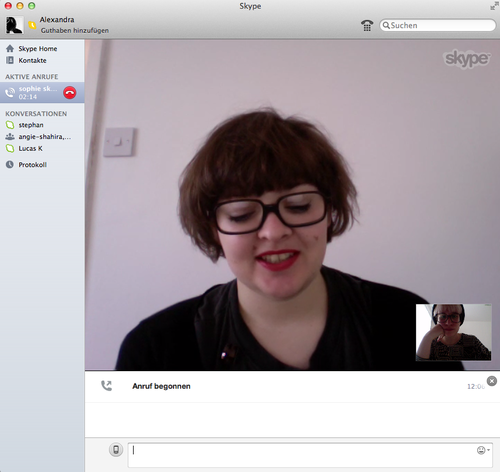
Task: Open the emoticon picker dropdown
Action: point(483,450)
